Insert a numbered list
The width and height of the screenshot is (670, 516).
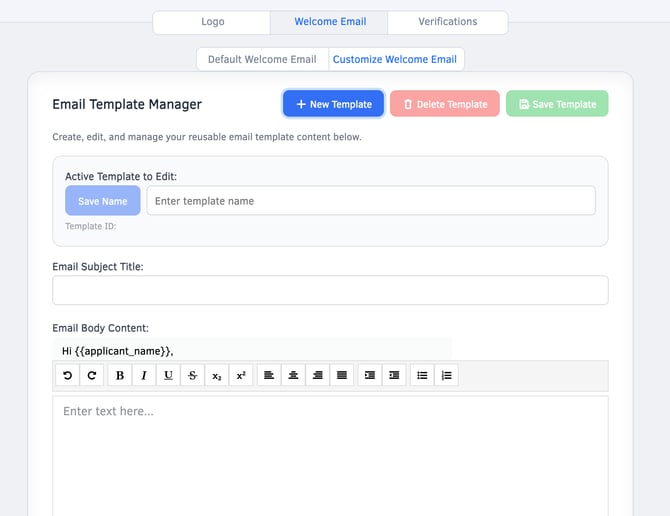[x=446, y=375]
